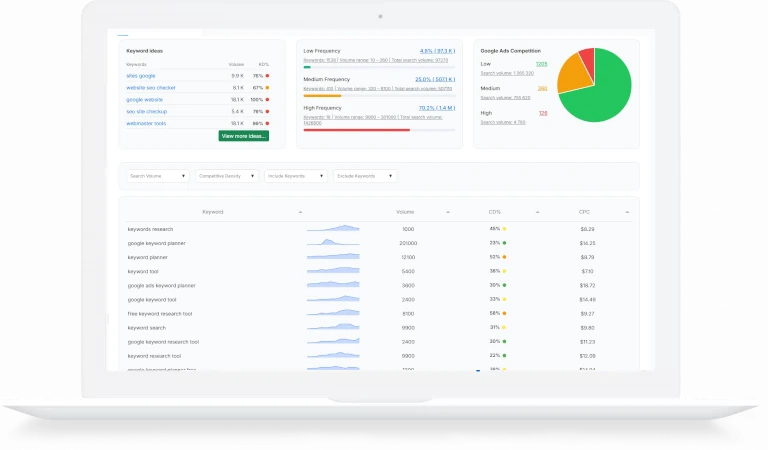Select the keywords research row
Viewport: 768px width, 450px height.
click(x=379, y=229)
